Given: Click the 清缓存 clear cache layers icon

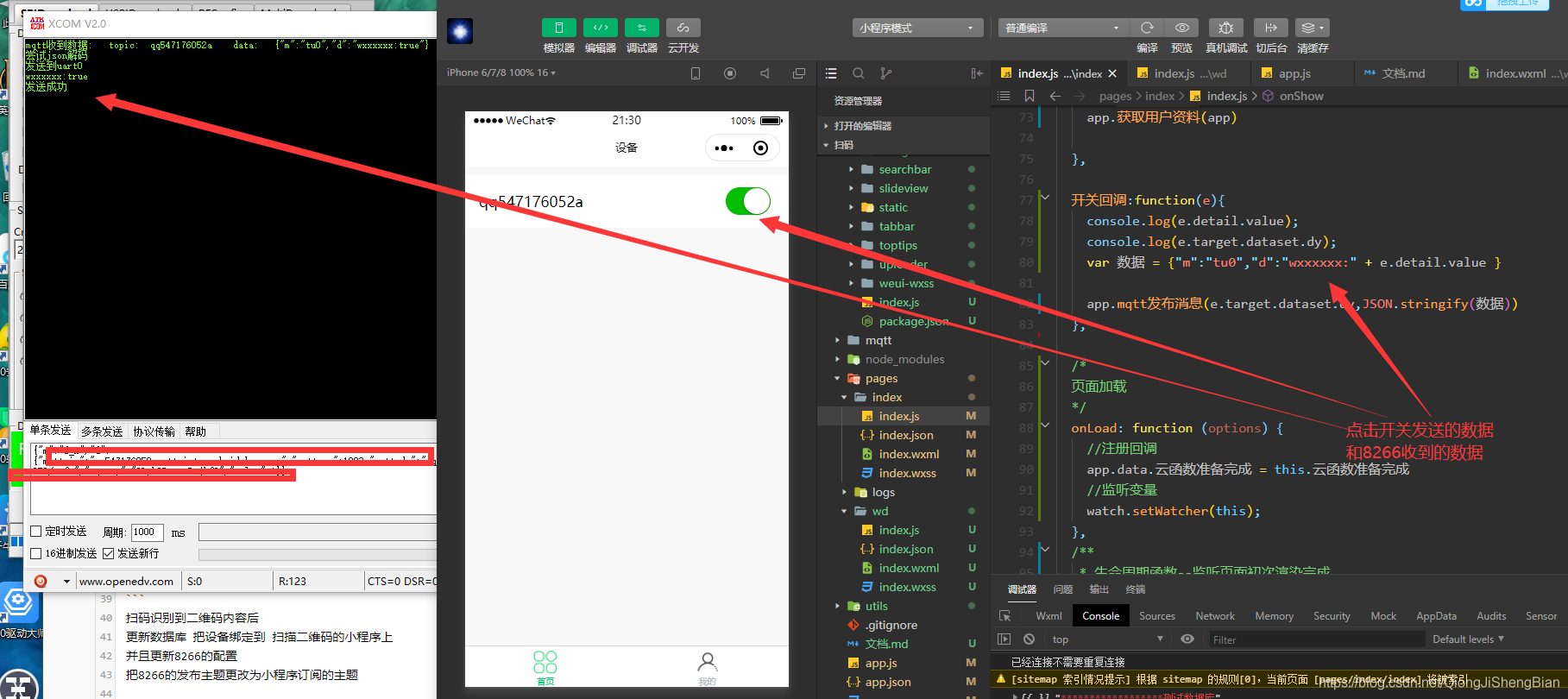Looking at the screenshot, I should click(x=1312, y=28).
